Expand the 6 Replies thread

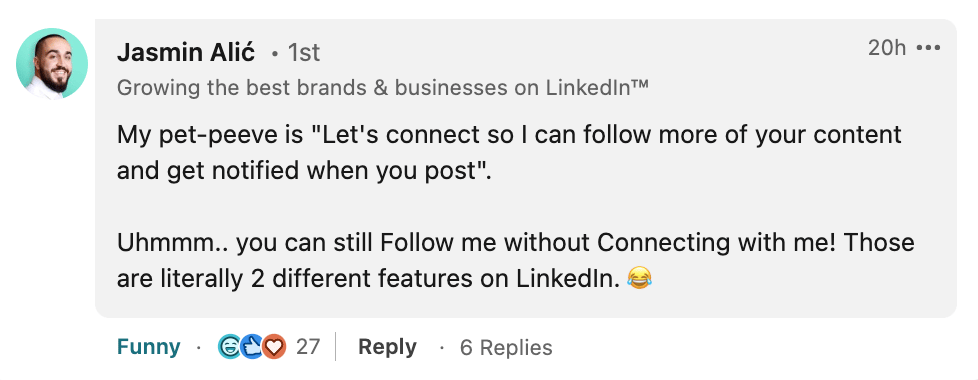coord(506,348)
